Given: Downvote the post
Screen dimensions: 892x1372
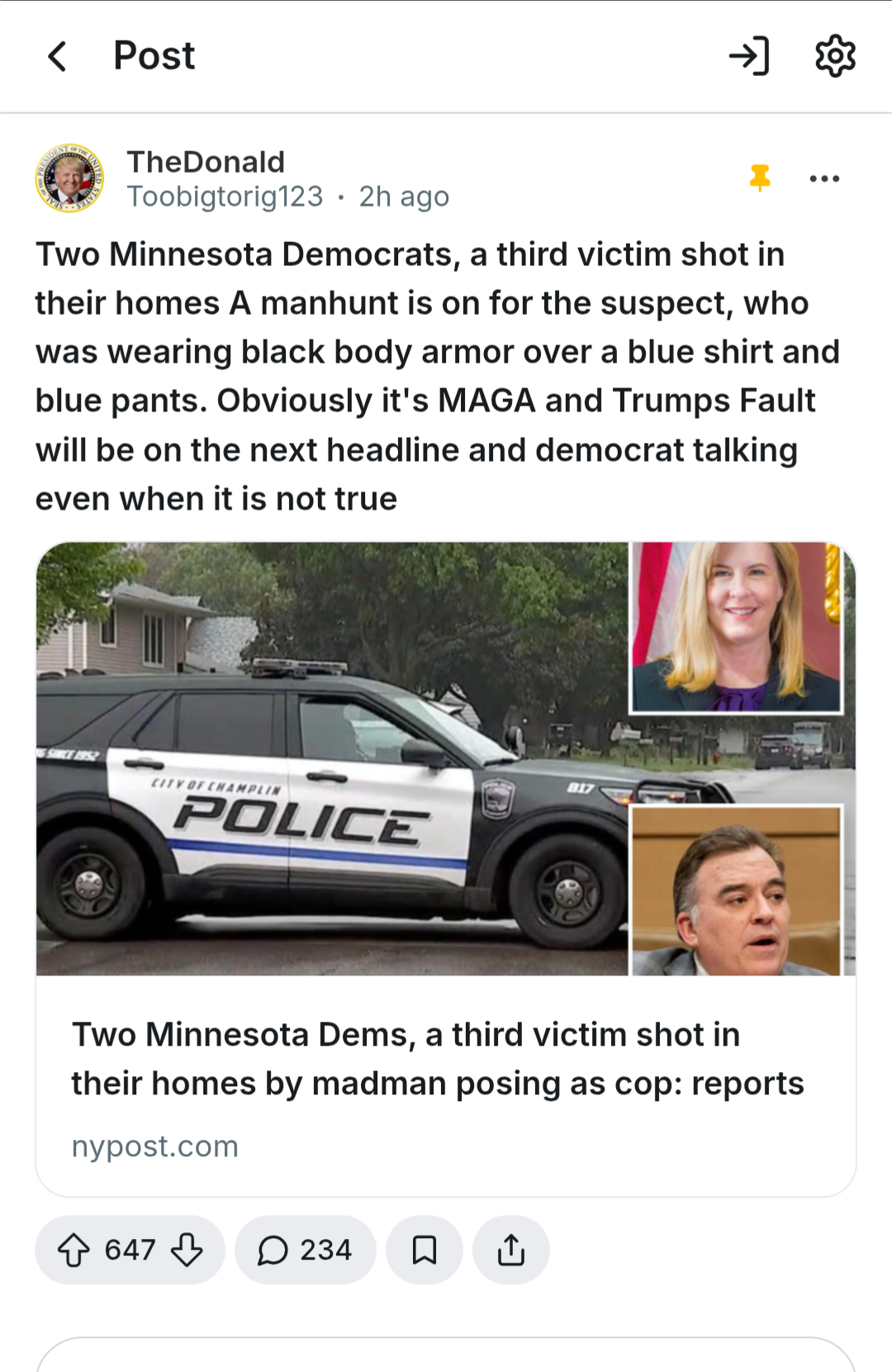Looking at the screenshot, I should pyautogui.click(x=187, y=1250).
